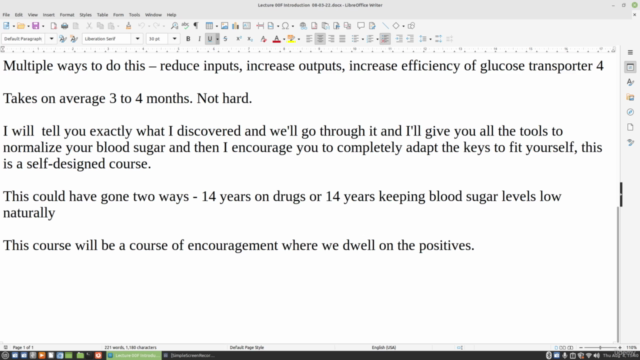This screenshot has width=640, height=360.
Task: Expand the Underline style dropdown arrow
Action: pyautogui.click(x=217, y=39)
